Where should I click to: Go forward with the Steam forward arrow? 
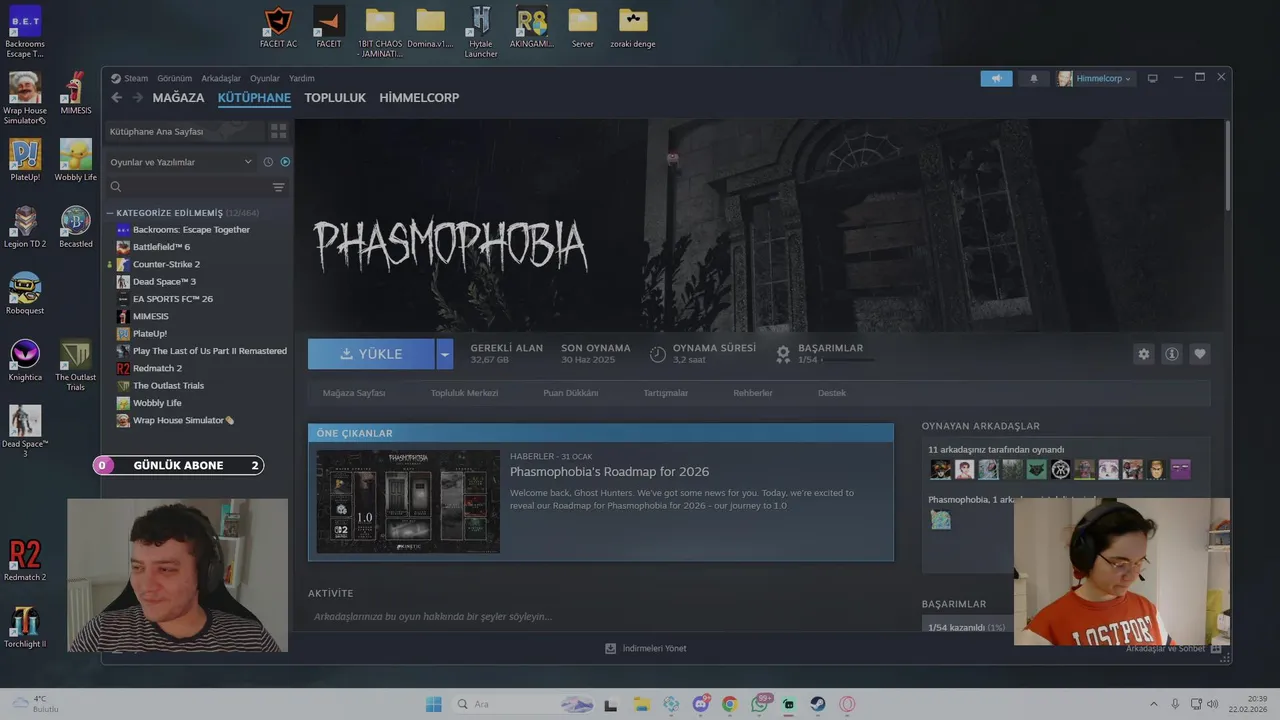tap(136, 98)
